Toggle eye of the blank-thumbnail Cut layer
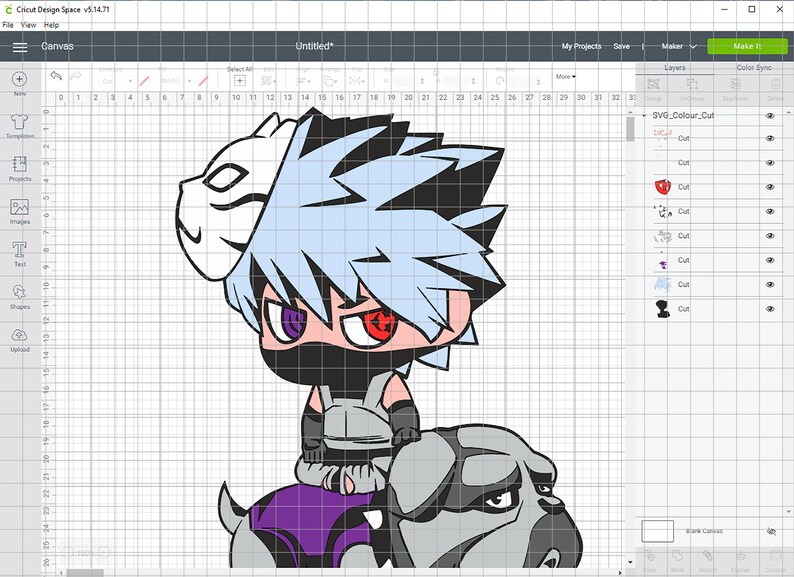Image resolution: width=794 pixels, height=577 pixels. [x=770, y=163]
